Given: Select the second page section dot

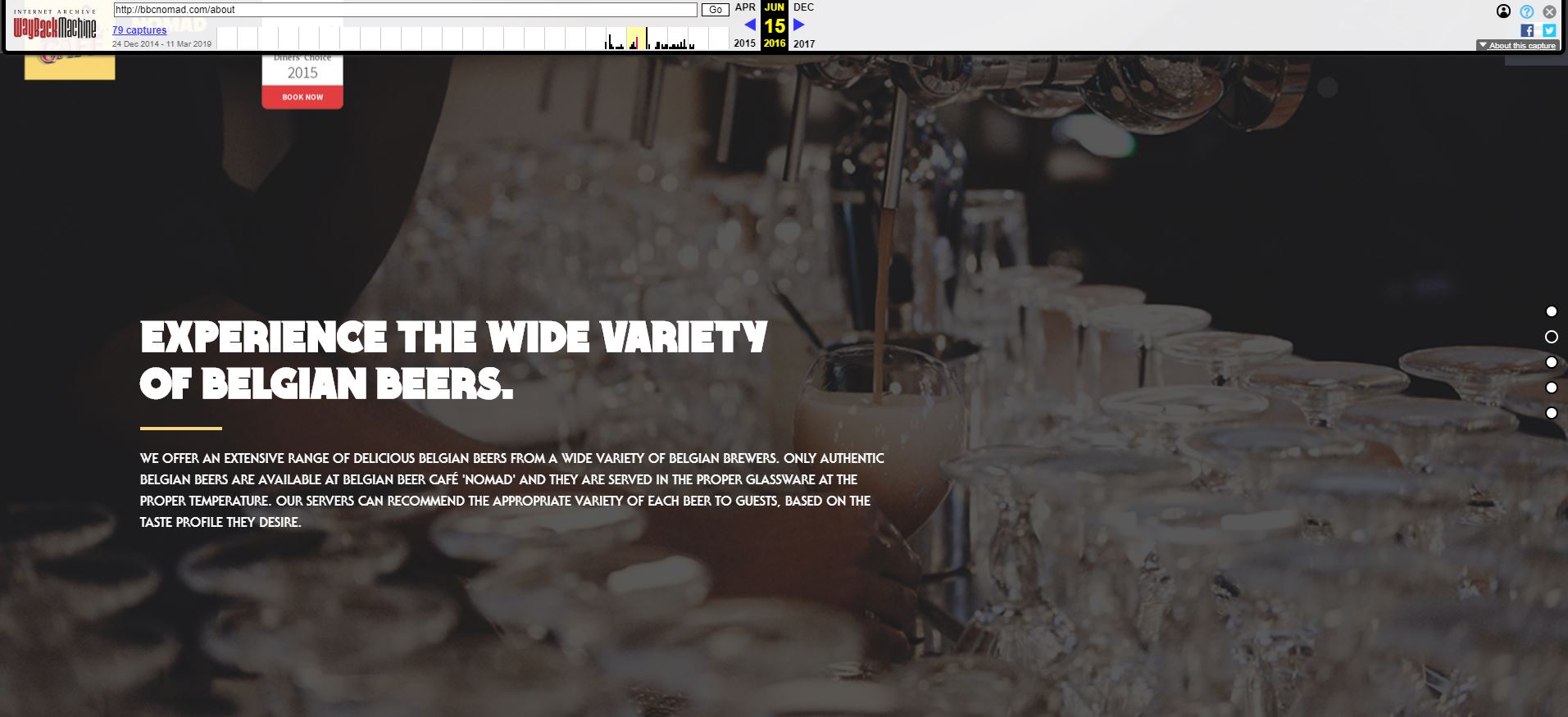Looking at the screenshot, I should (x=1551, y=337).
